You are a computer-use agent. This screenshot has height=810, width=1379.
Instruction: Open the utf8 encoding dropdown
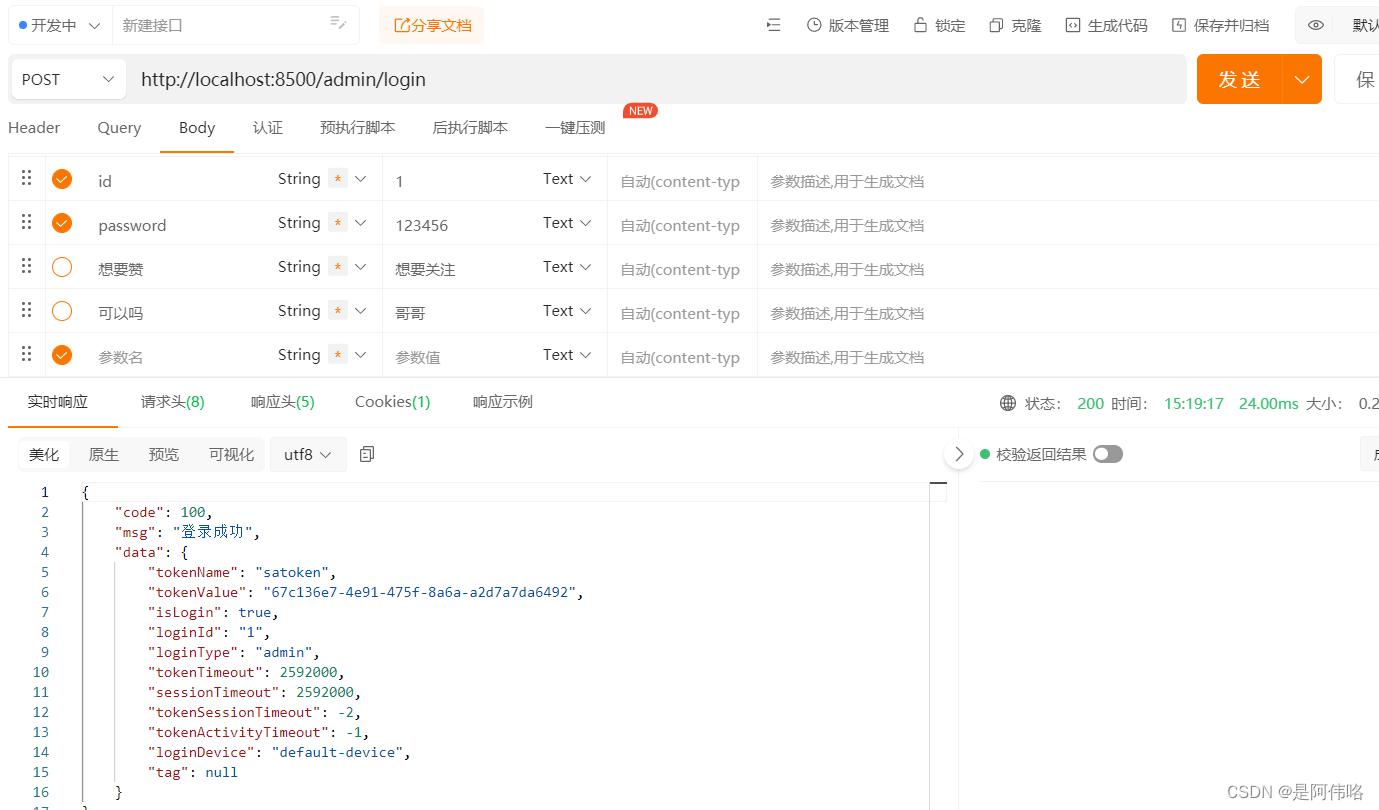tap(307, 453)
